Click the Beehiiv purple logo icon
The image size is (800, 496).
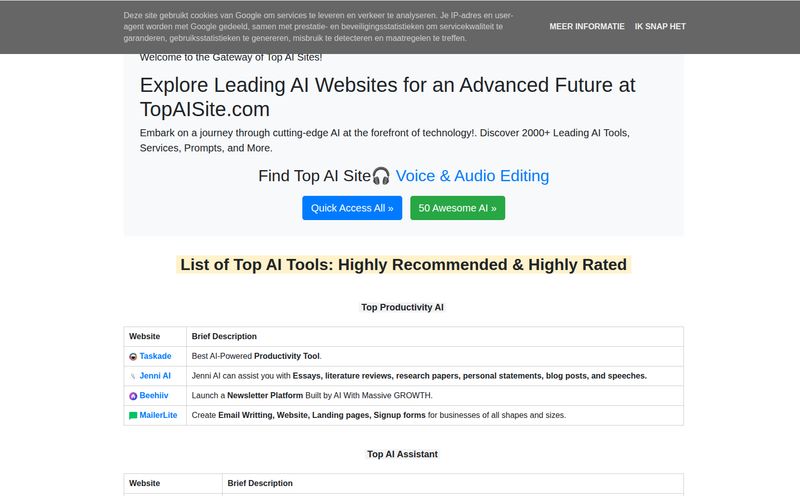pos(133,396)
